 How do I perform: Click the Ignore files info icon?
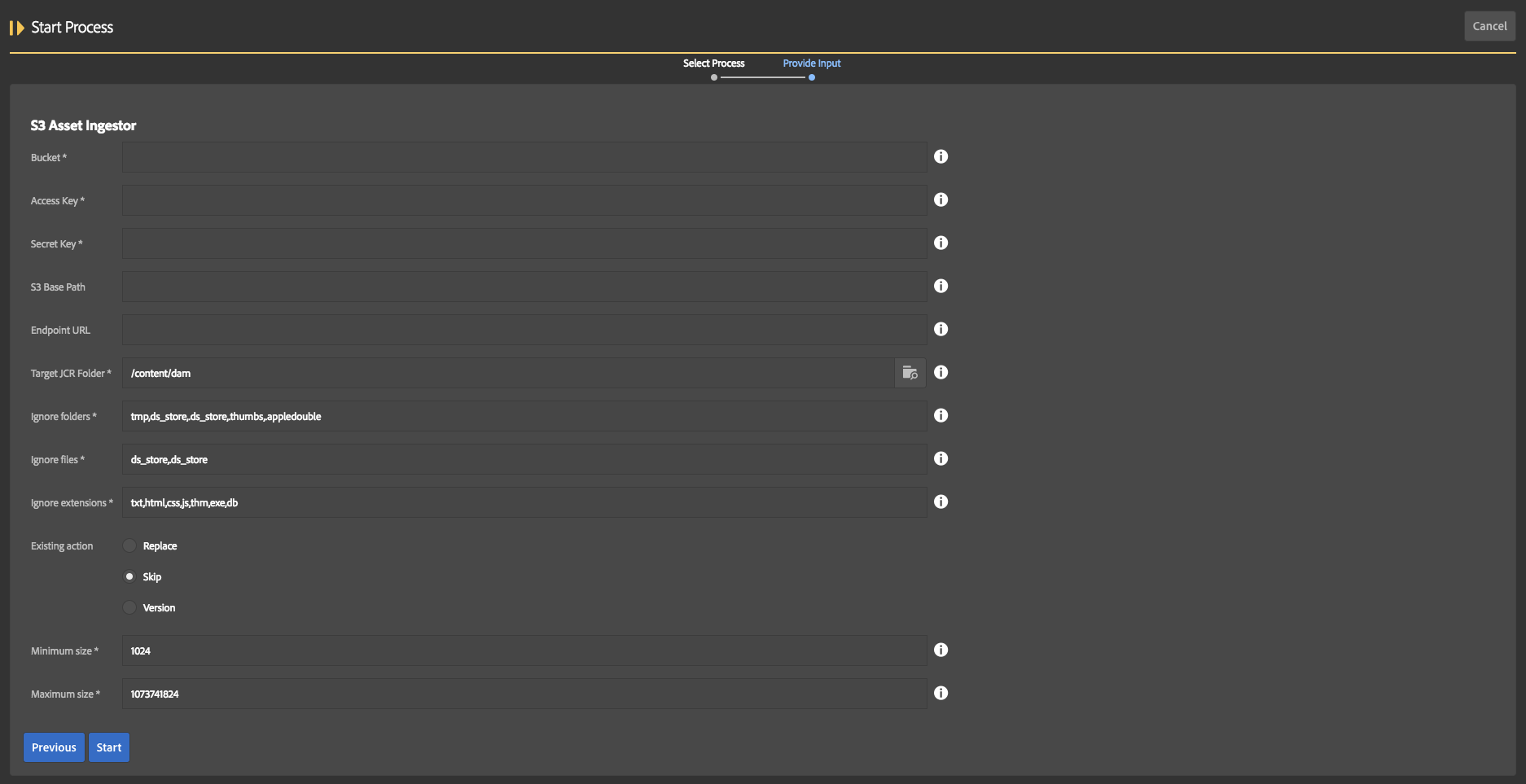click(941, 458)
